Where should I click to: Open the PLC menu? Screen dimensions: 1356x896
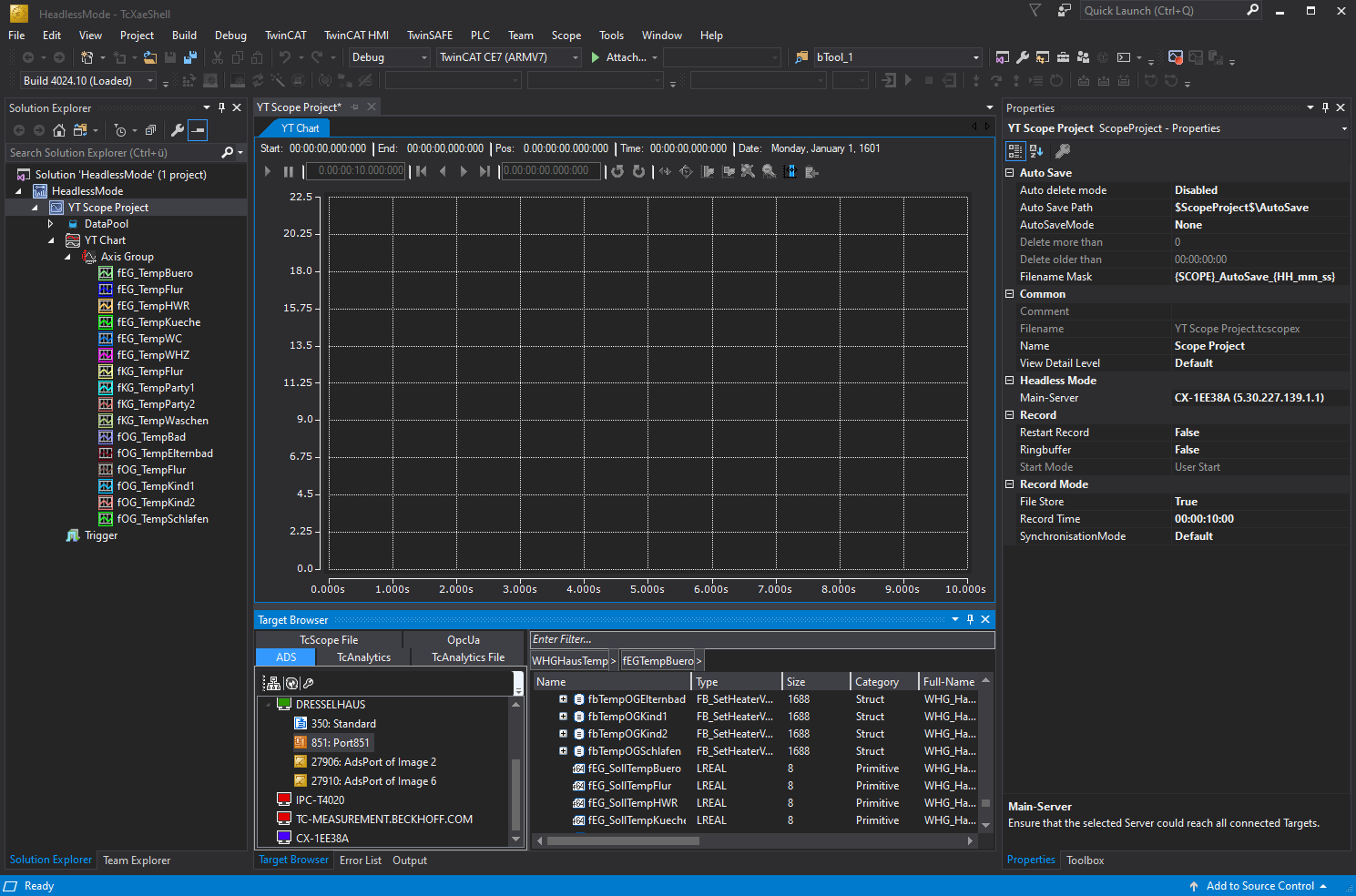click(480, 36)
